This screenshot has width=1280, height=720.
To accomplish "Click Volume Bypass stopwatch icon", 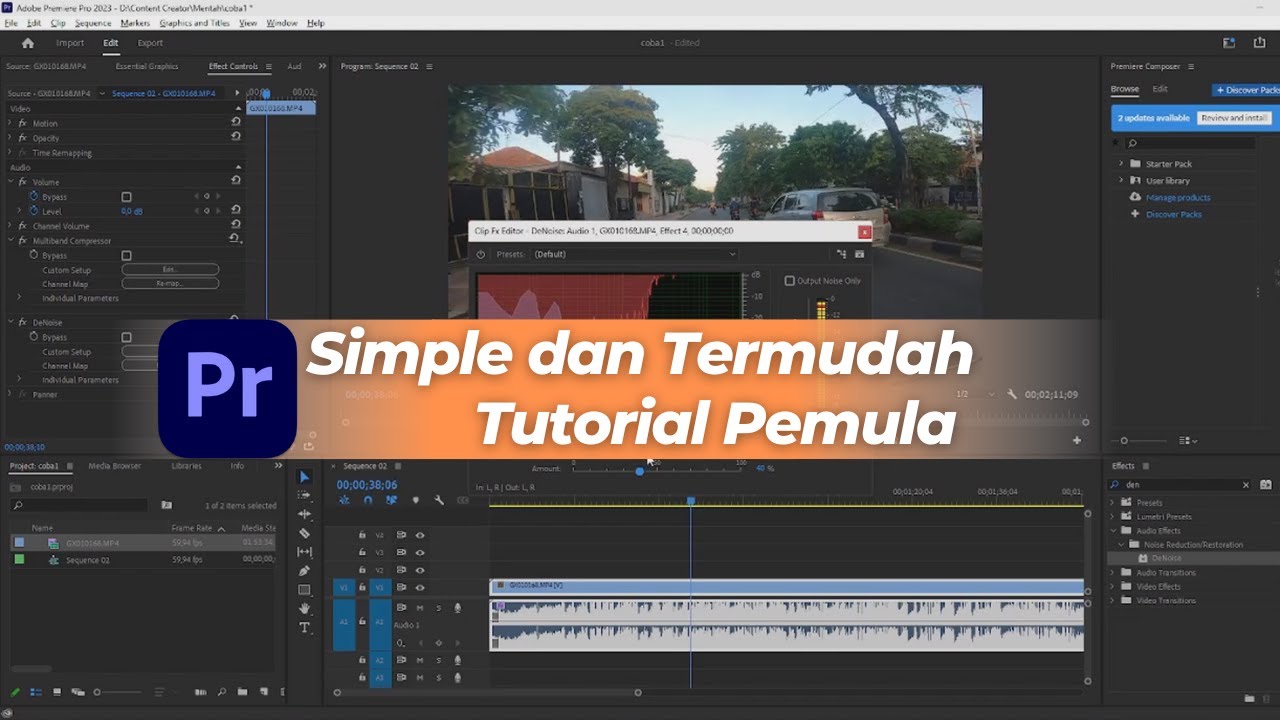I will pyautogui.click(x=34, y=197).
